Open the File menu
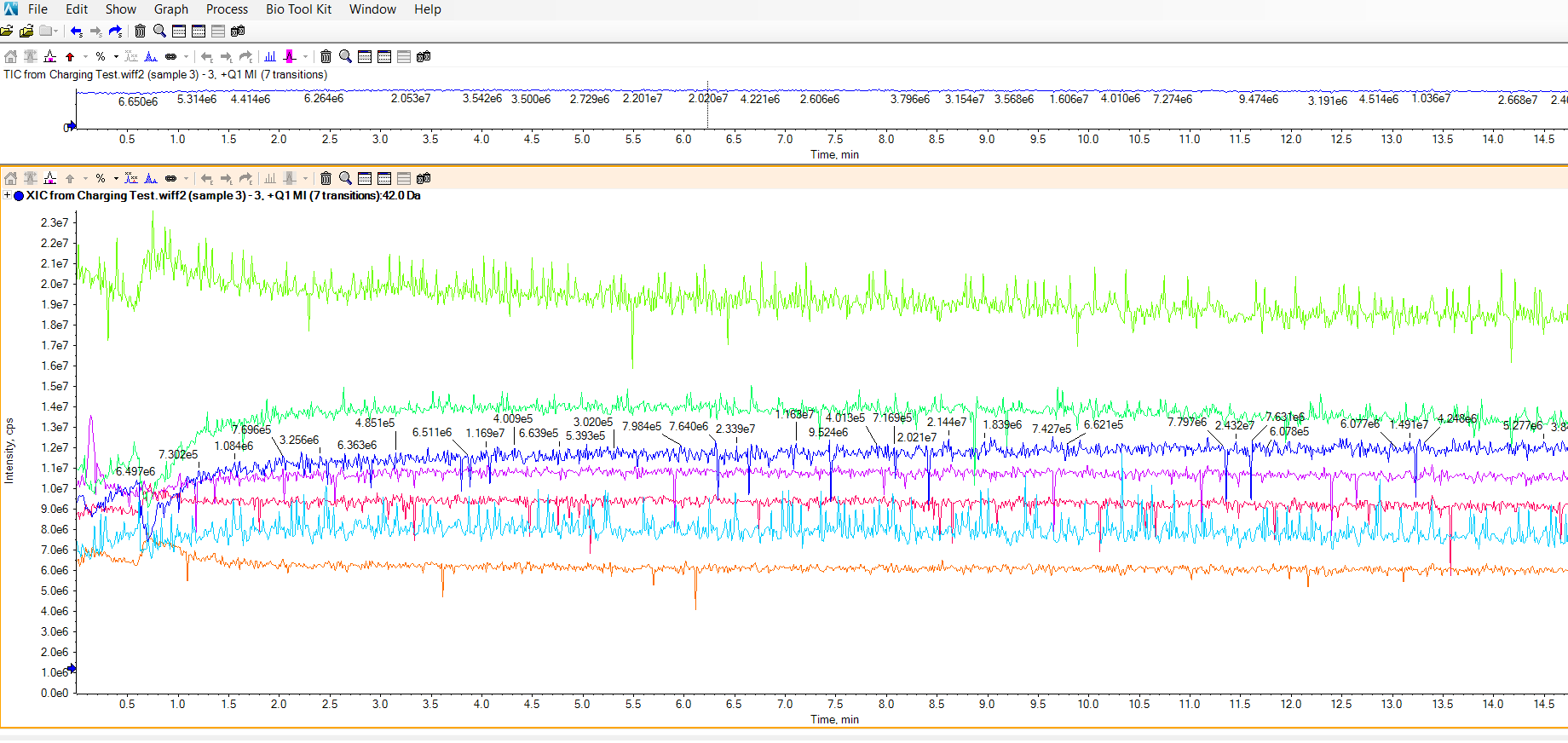The height and width of the screenshot is (743, 1568). 37,9
